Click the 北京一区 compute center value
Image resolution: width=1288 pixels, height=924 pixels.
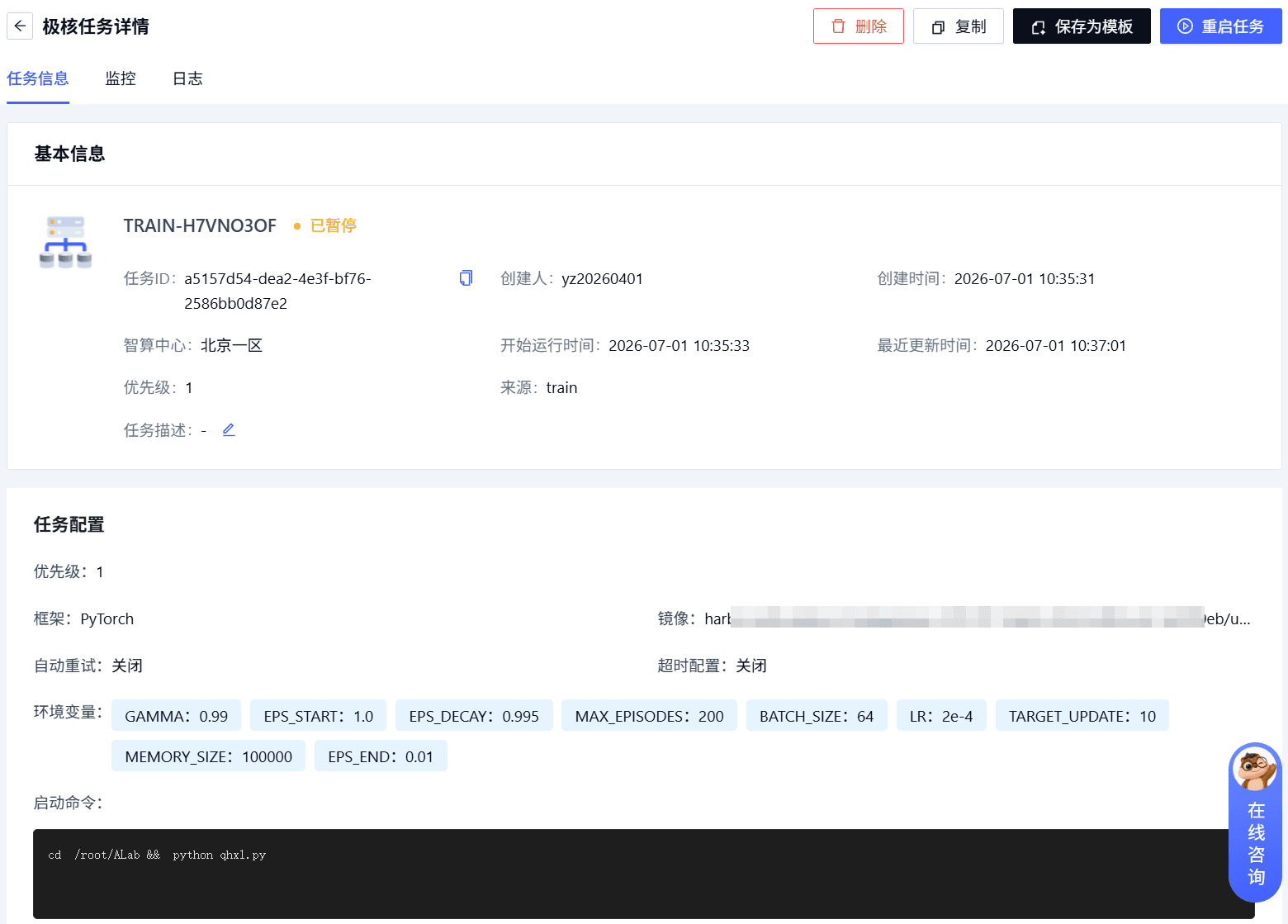[x=231, y=345]
